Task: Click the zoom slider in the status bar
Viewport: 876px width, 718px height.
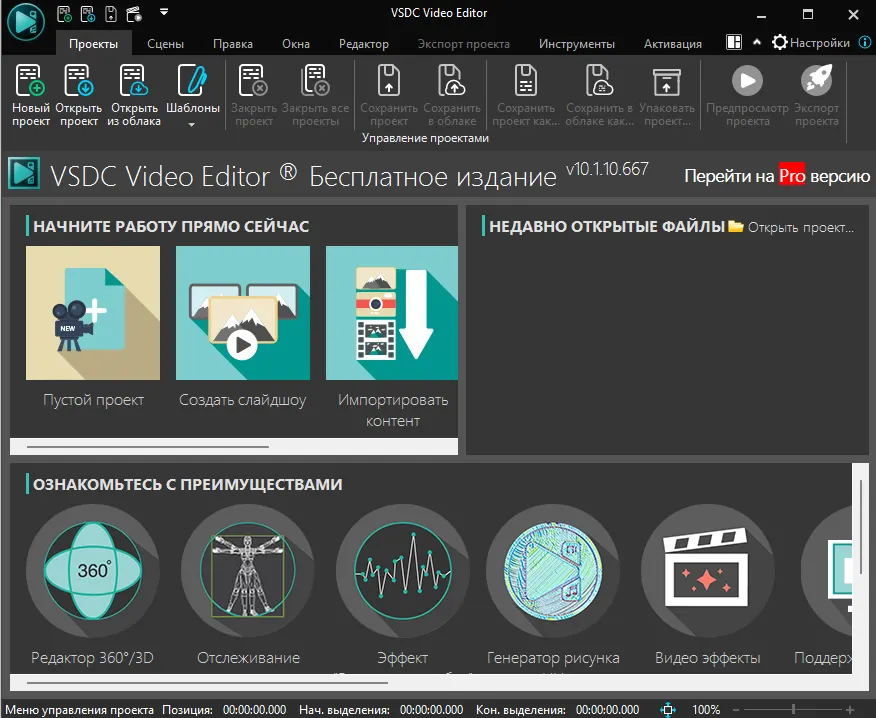Action: (794, 709)
